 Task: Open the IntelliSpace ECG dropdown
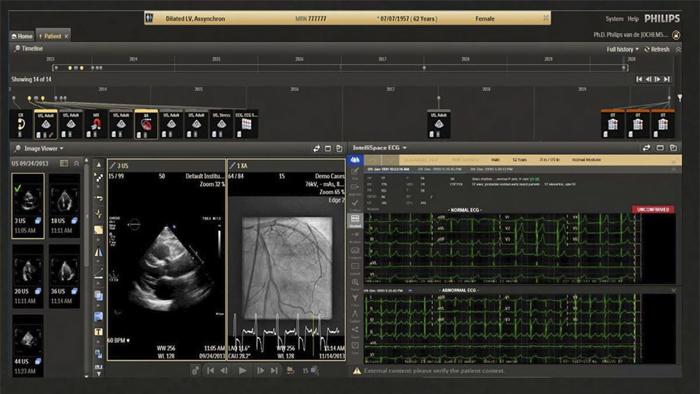[x=379, y=148]
